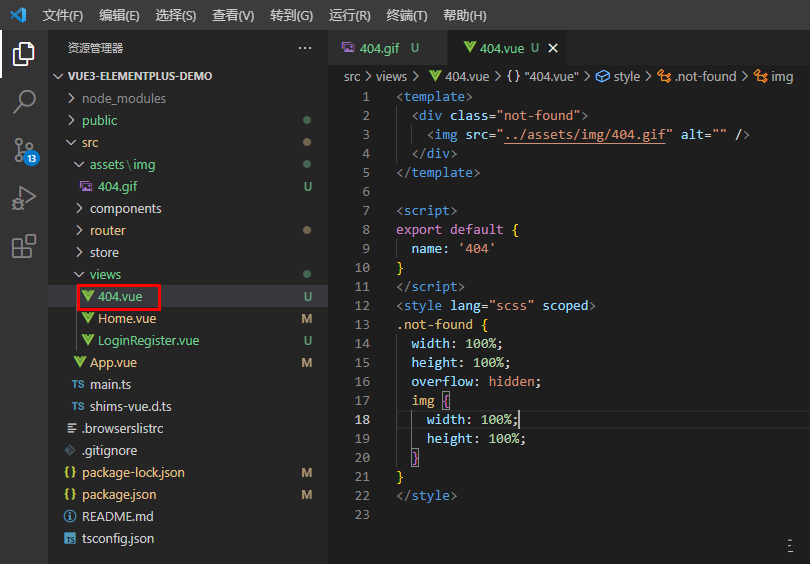Open the Run and Debug view

point(23,198)
